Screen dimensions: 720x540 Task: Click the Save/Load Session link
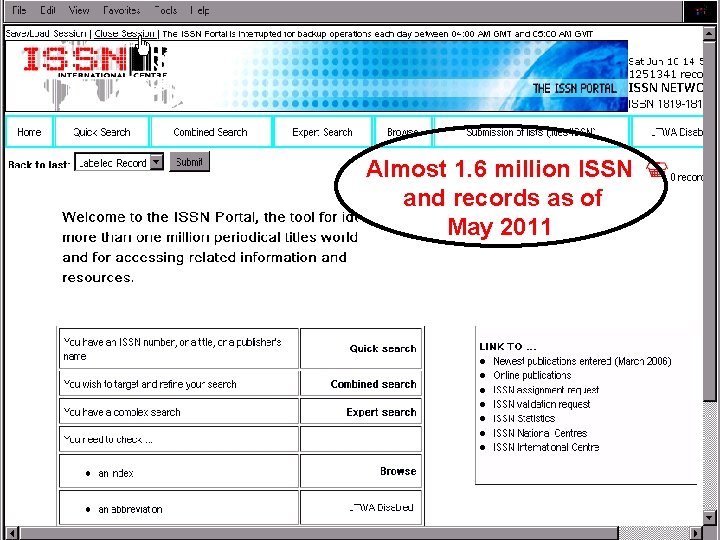(46, 34)
